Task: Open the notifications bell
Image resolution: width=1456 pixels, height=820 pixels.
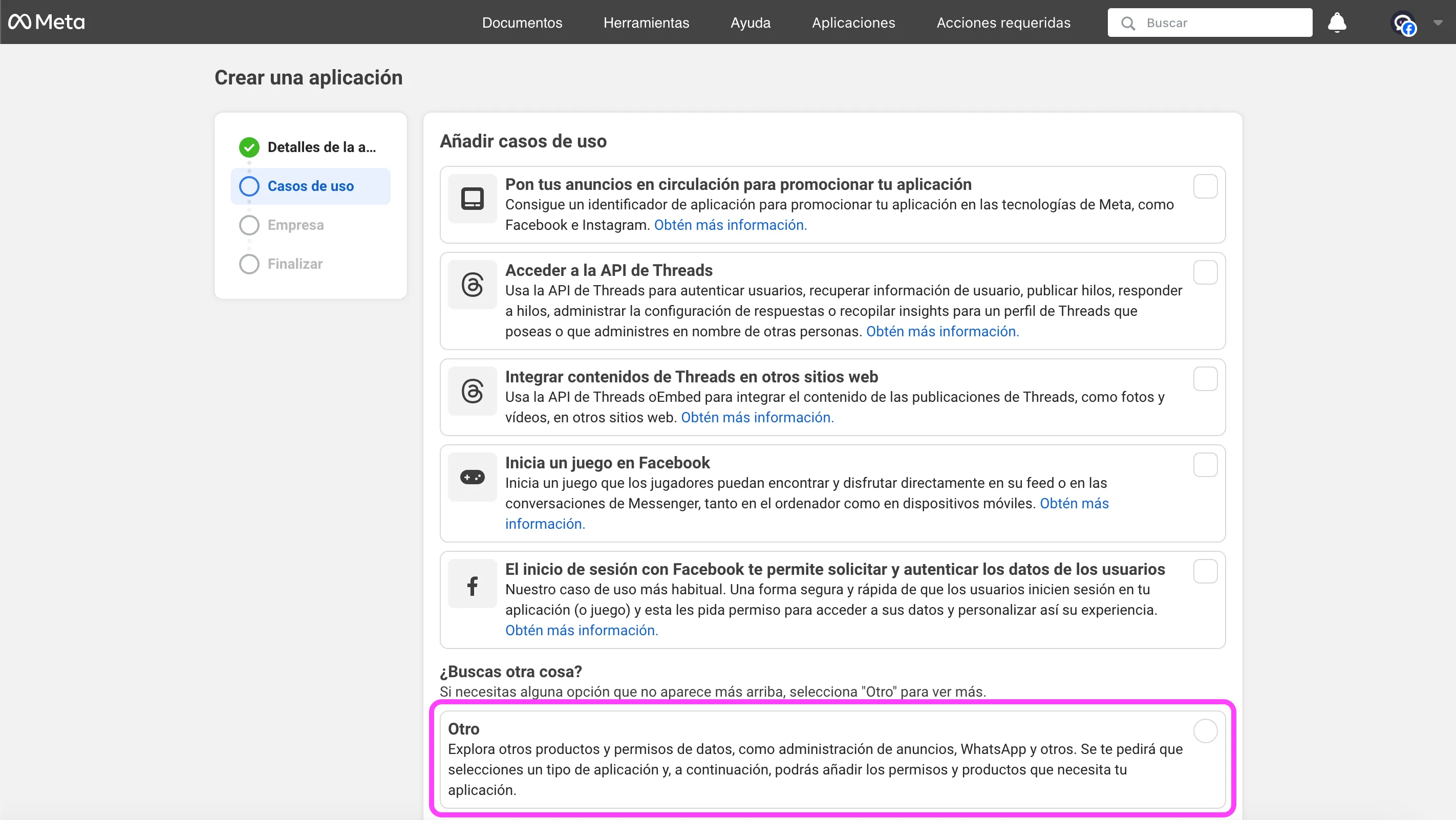Action: coord(1337,23)
